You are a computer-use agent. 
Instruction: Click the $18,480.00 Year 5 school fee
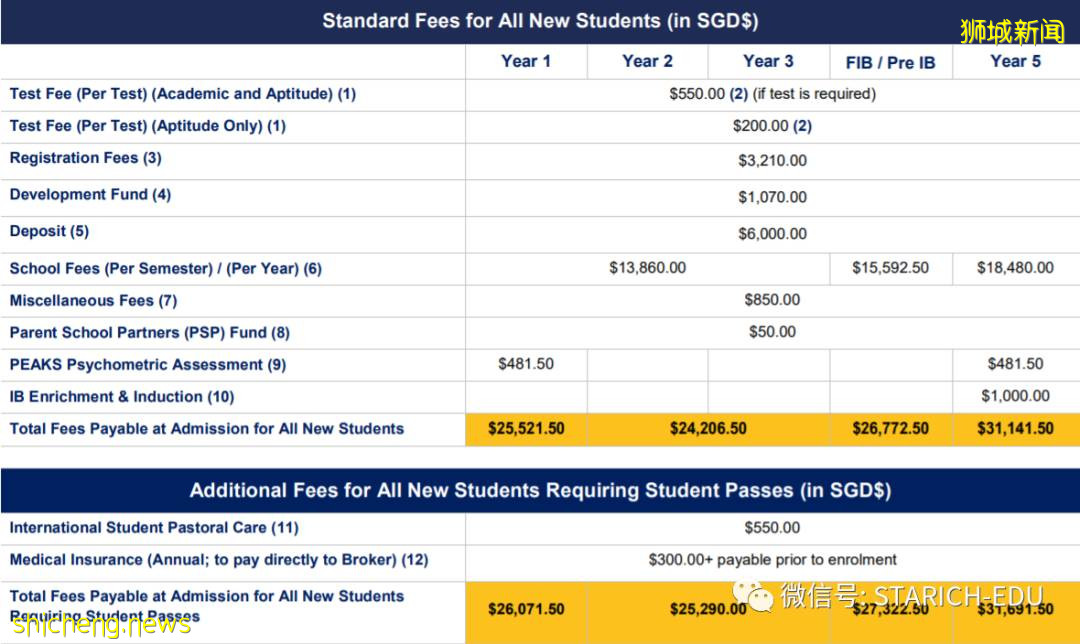click(x=1015, y=268)
